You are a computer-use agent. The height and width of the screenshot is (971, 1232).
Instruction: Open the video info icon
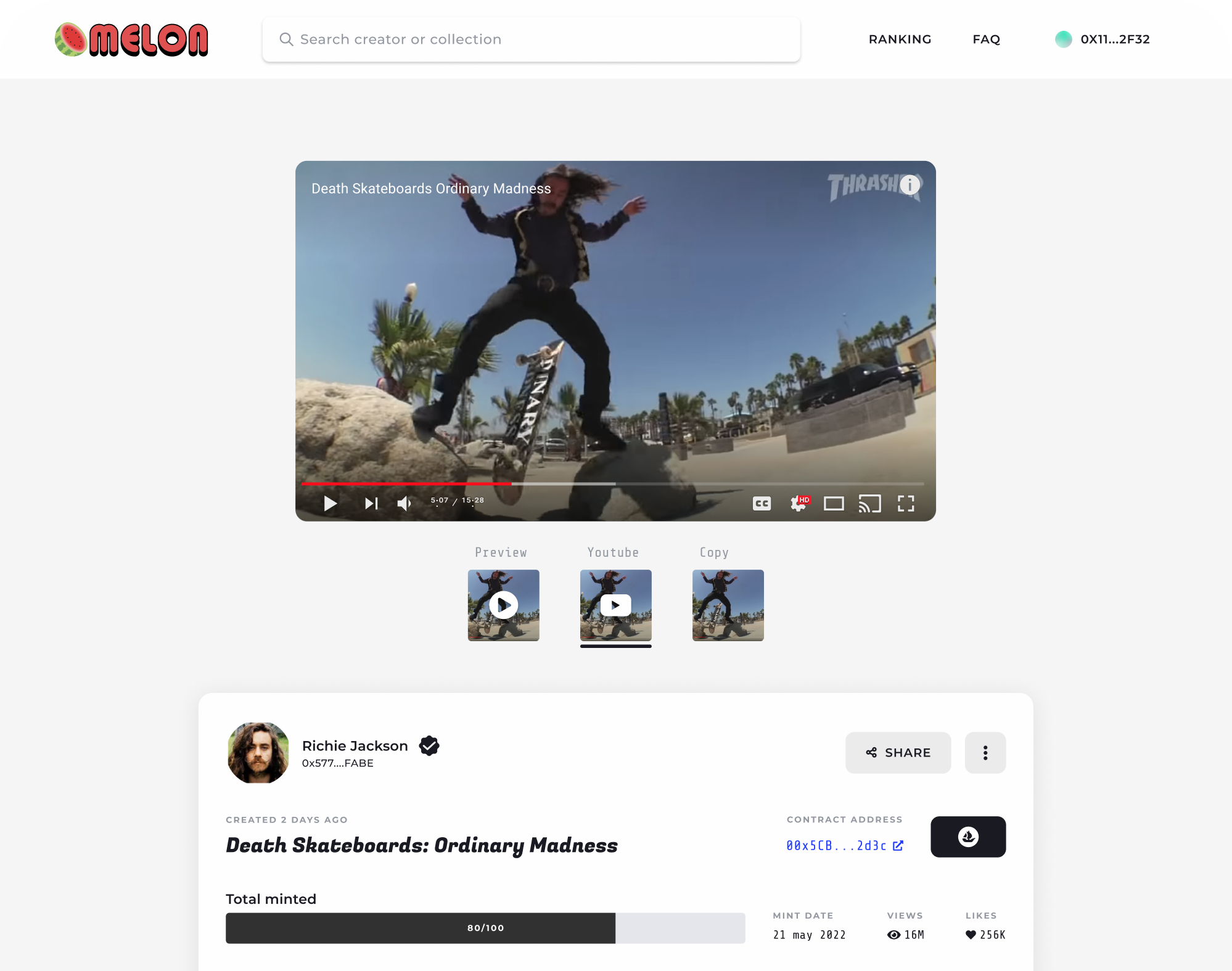910,185
